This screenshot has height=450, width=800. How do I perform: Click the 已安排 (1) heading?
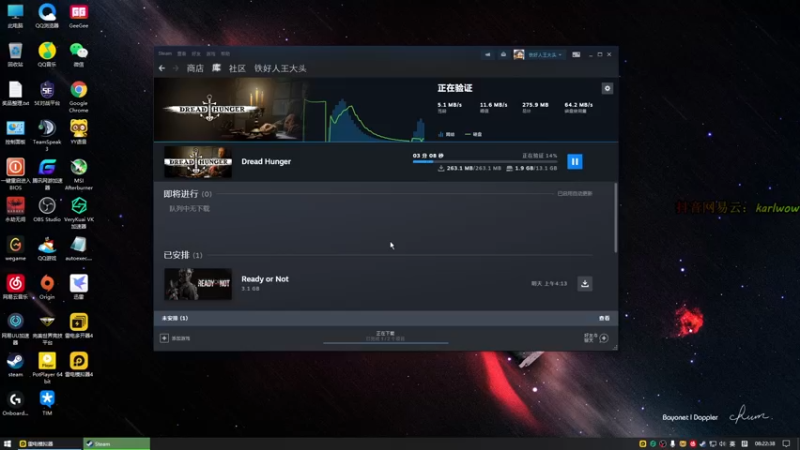pyautogui.click(x=183, y=255)
